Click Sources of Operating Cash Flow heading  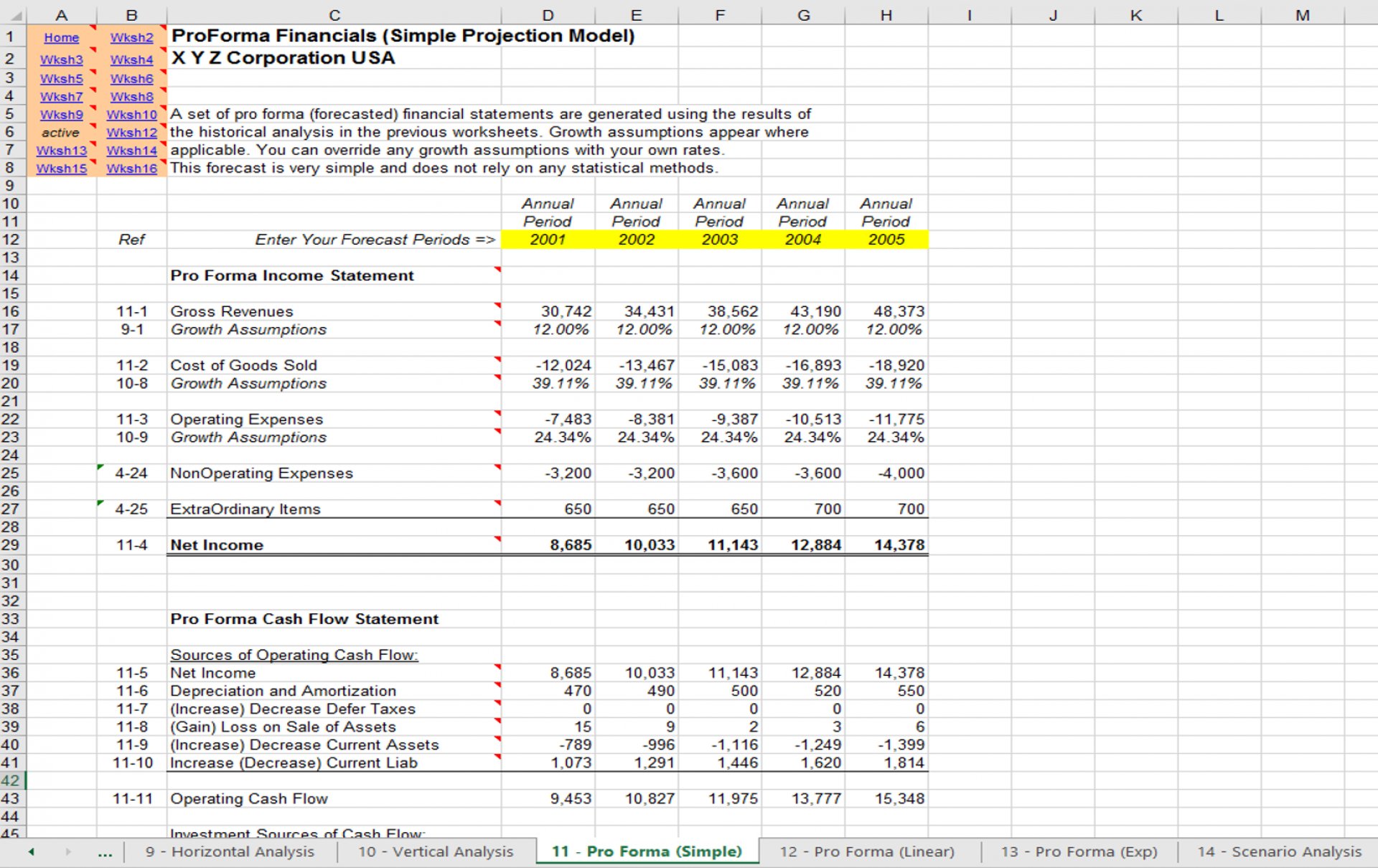click(x=294, y=655)
